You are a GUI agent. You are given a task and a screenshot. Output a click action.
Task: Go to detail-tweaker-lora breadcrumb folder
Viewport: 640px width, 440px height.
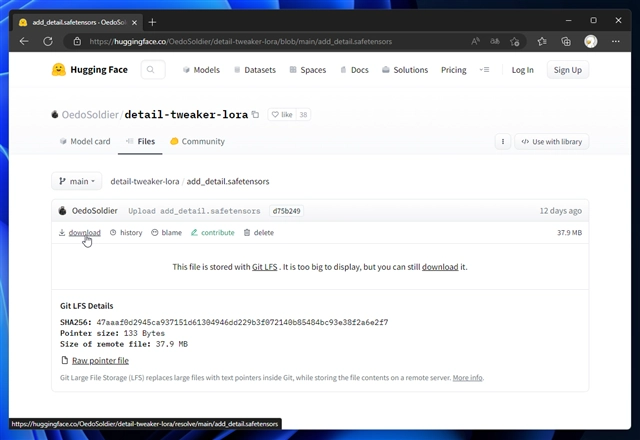click(x=145, y=181)
